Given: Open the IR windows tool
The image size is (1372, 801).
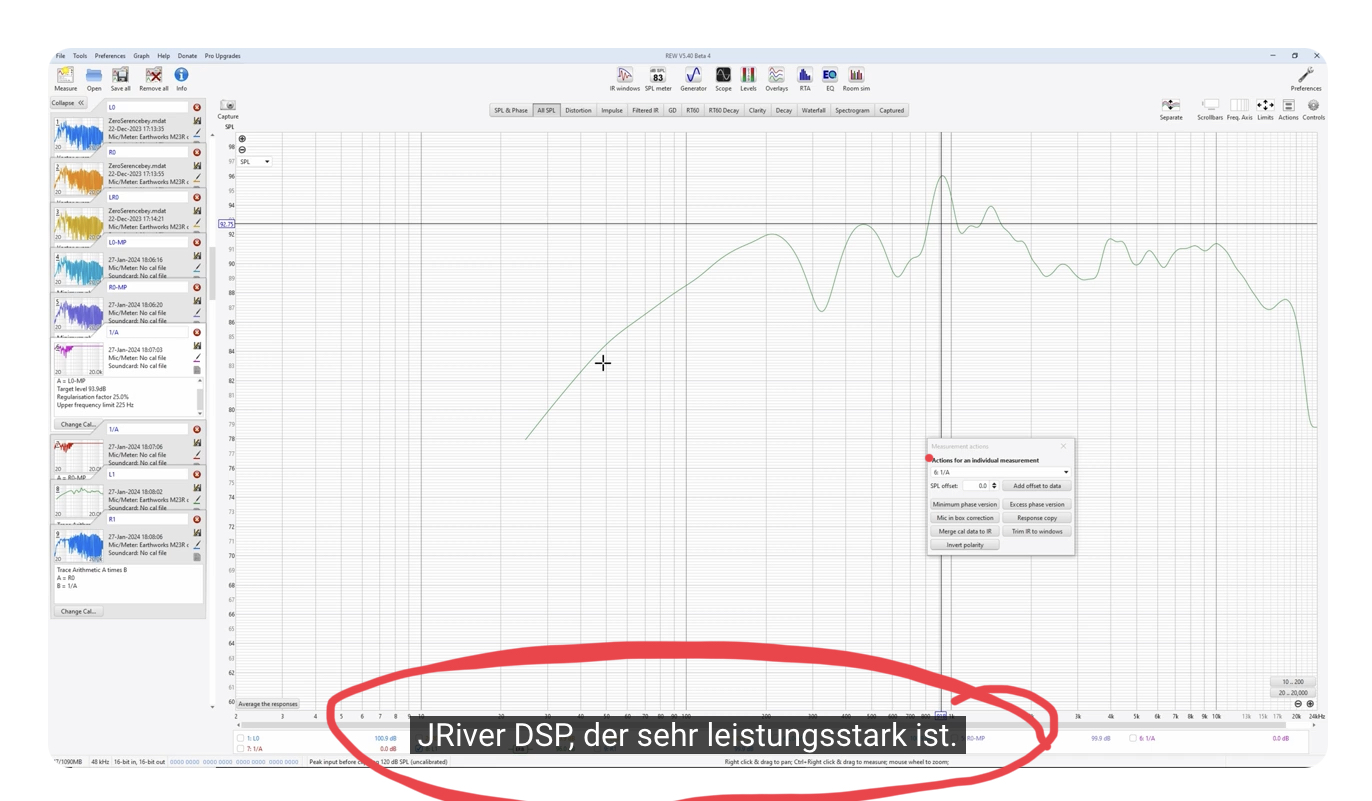Looking at the screenshot, I should point(625,75).
